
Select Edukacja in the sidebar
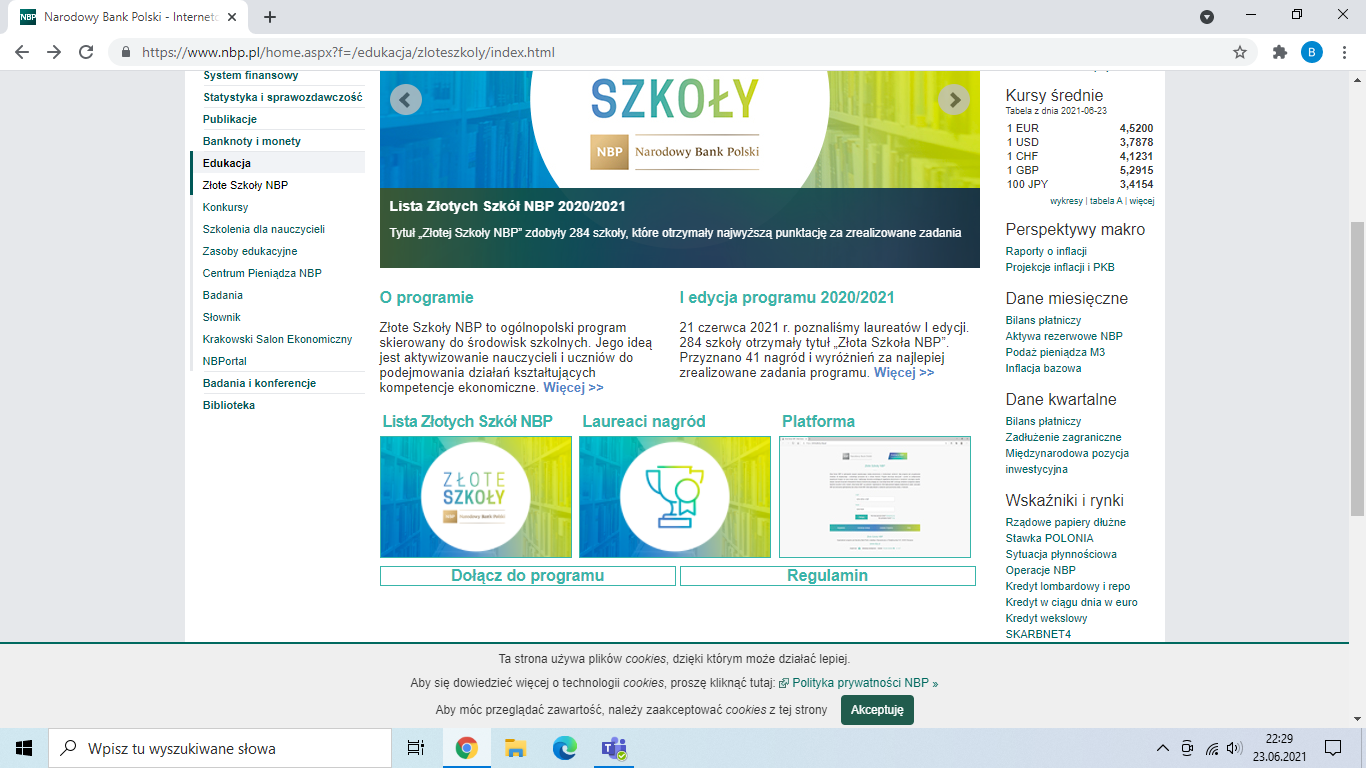227,163
